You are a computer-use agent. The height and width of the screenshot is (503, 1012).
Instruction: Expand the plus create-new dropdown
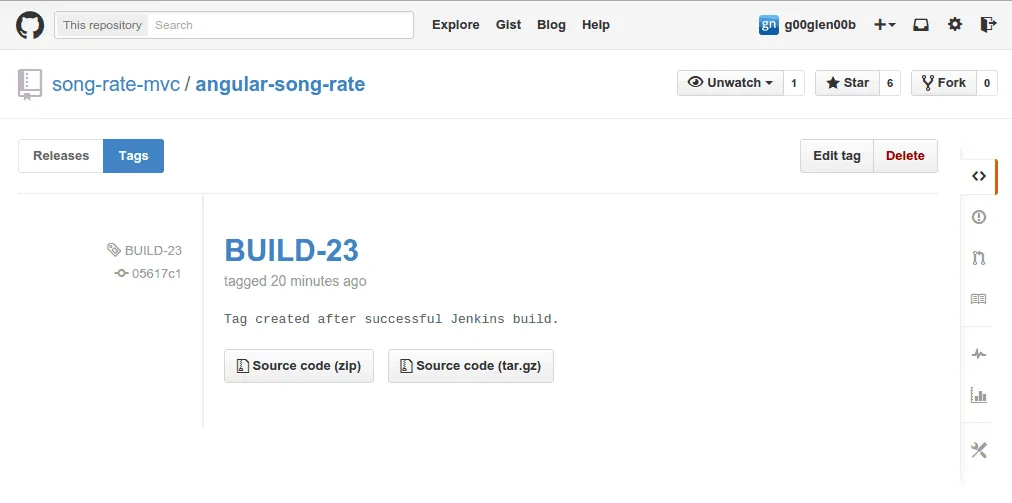click(885, 25)
